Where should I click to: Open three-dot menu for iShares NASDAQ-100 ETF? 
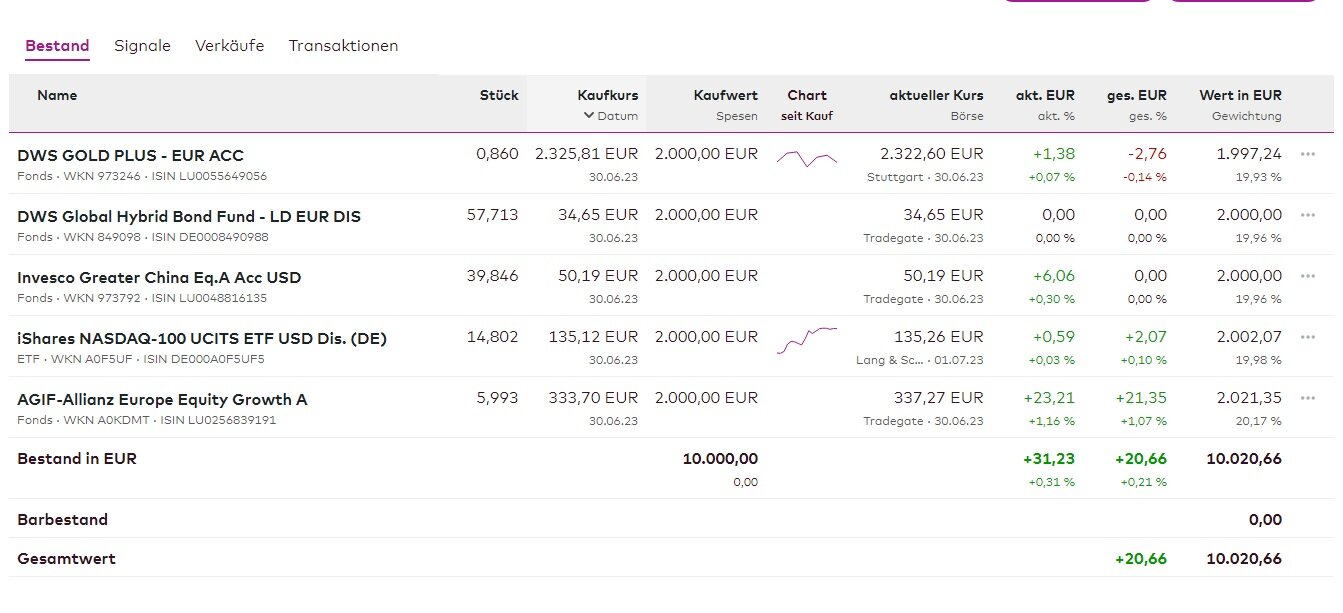click(1307, 337)
